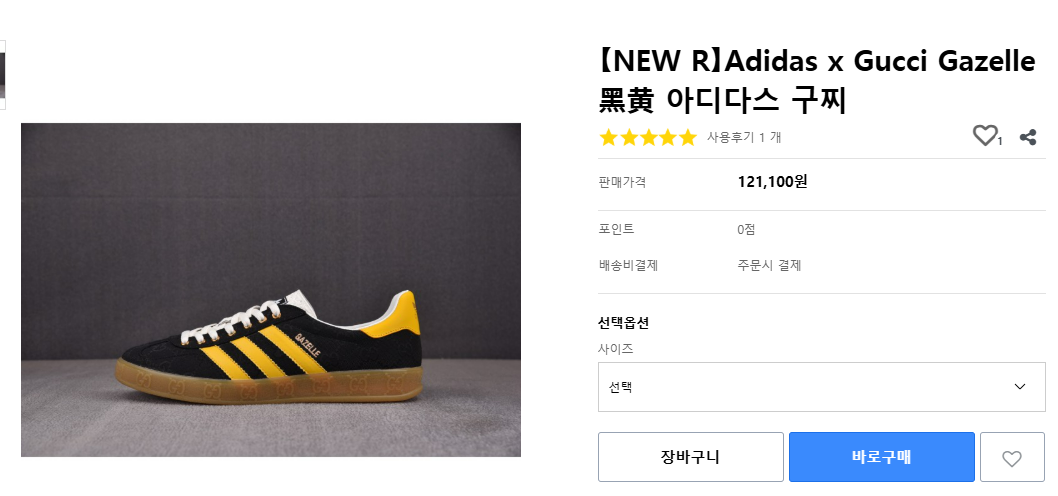Click the 판매가격 row label
1058x496 pixels.
(622, 182)
